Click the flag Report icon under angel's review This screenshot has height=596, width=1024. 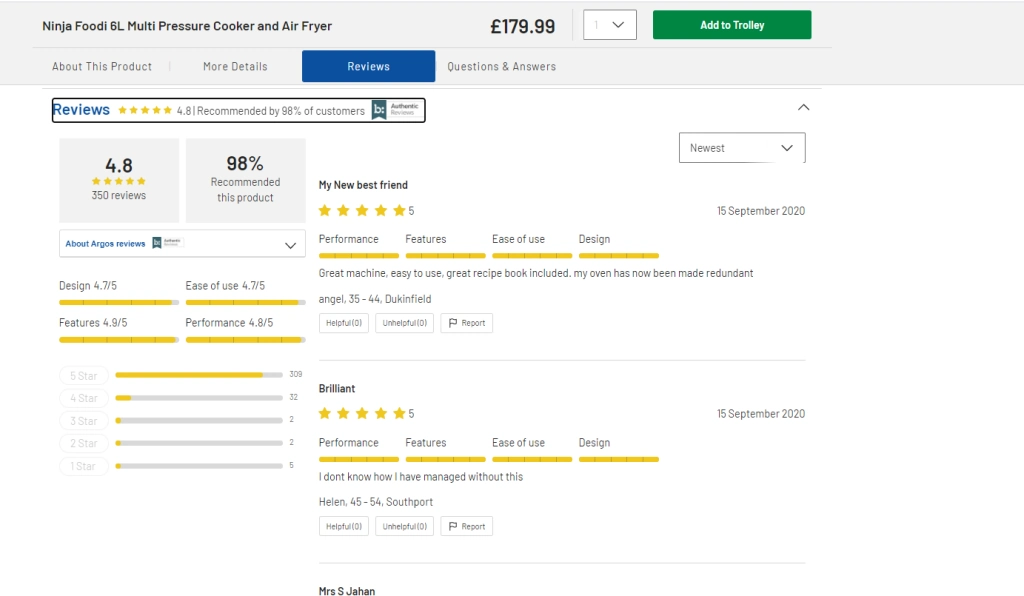[x=453, y=322]
